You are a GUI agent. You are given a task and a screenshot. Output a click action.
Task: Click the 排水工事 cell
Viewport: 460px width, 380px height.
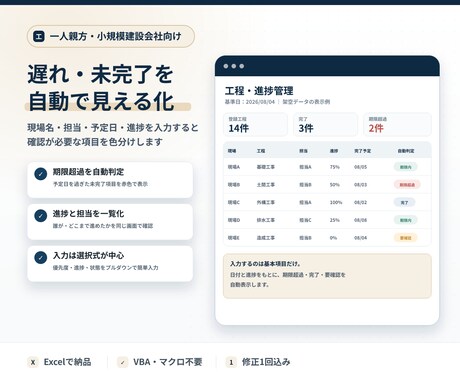coord(266,220)
